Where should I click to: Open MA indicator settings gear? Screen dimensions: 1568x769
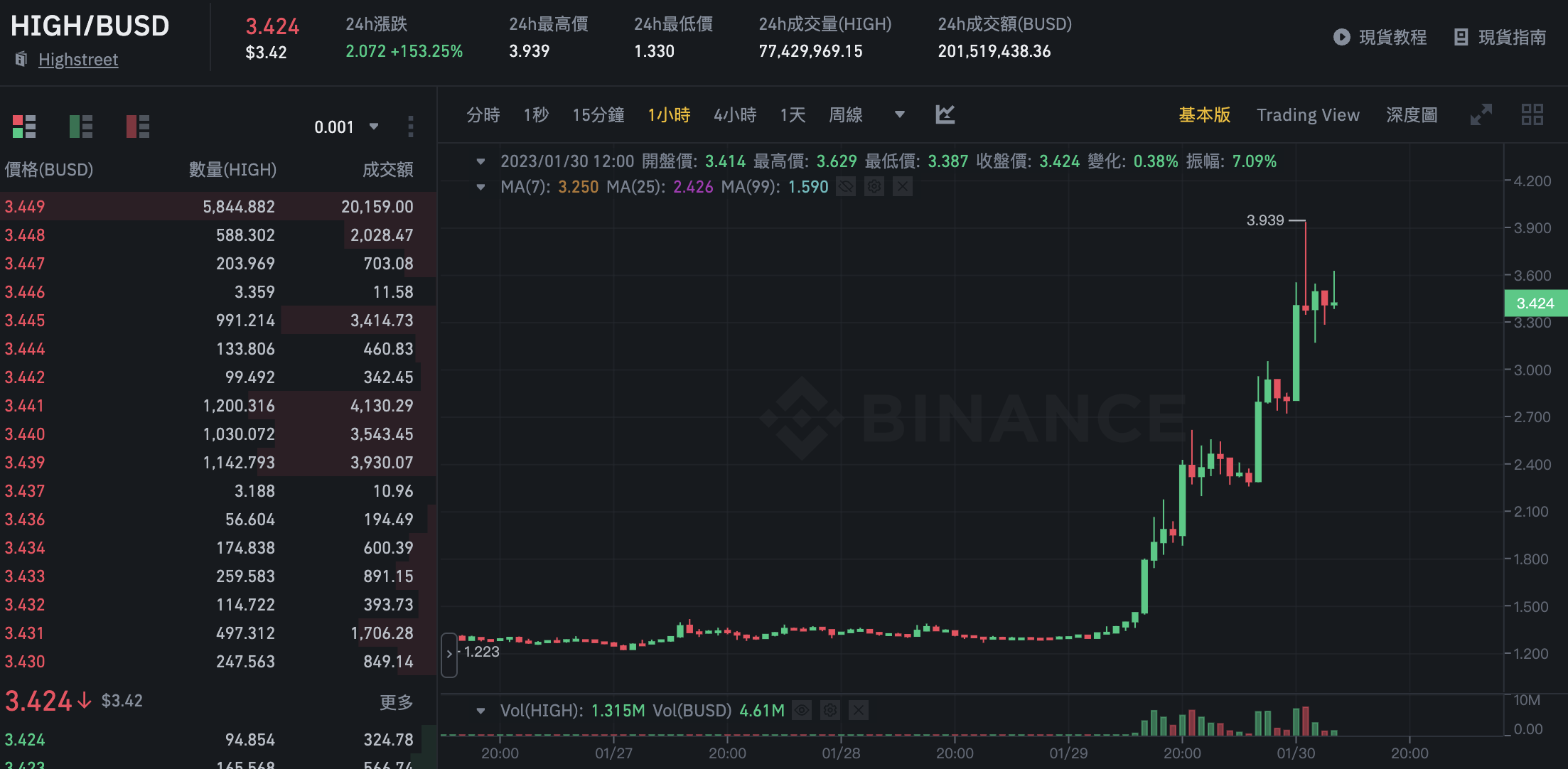coord(874,187)
